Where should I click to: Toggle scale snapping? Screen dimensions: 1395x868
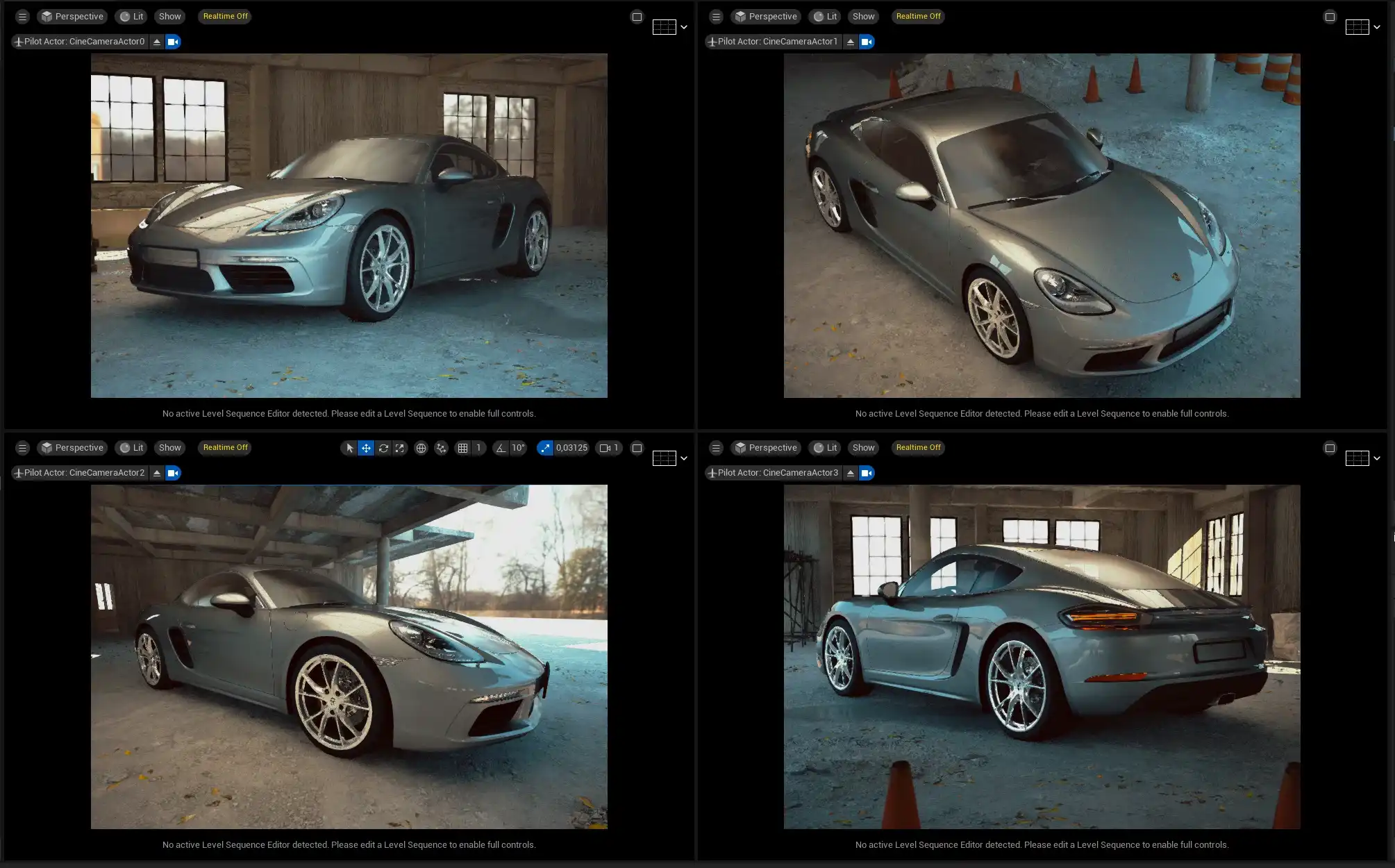tap(545, 448)
